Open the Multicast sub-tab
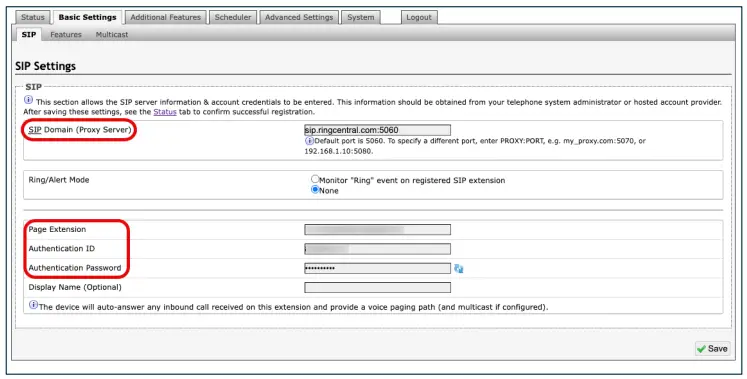 click(x=112, y=34)
